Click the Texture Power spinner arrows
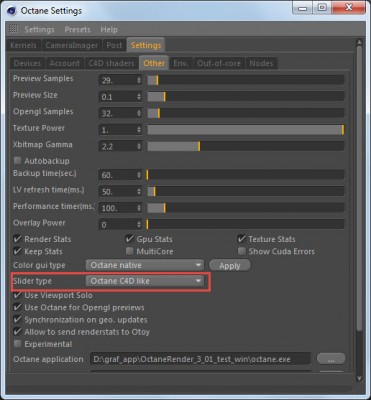Screen dimensions: 371x400 coord(139,130)
